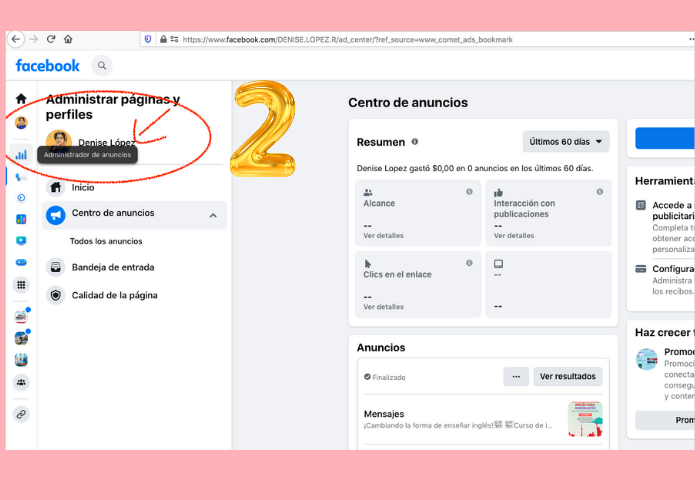Image resolution: width=700 pixels, height=500 pixels.
Task: Open the Últimos 60 días dropdown
Action: tap(566, 142)
